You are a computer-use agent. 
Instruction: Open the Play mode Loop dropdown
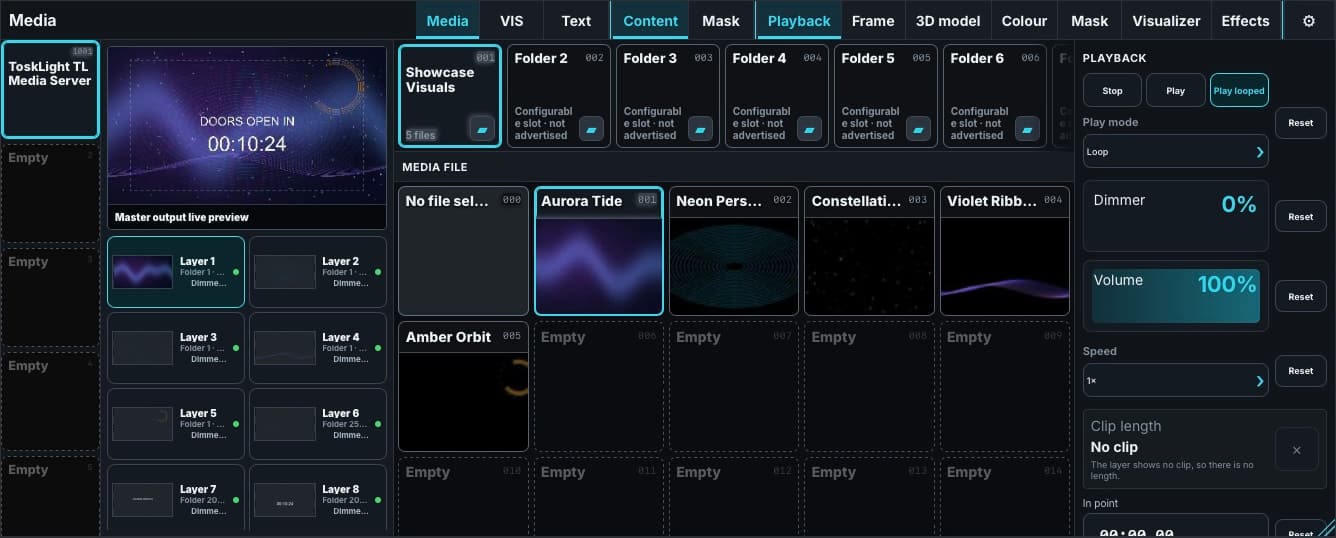pos(1176,152)
